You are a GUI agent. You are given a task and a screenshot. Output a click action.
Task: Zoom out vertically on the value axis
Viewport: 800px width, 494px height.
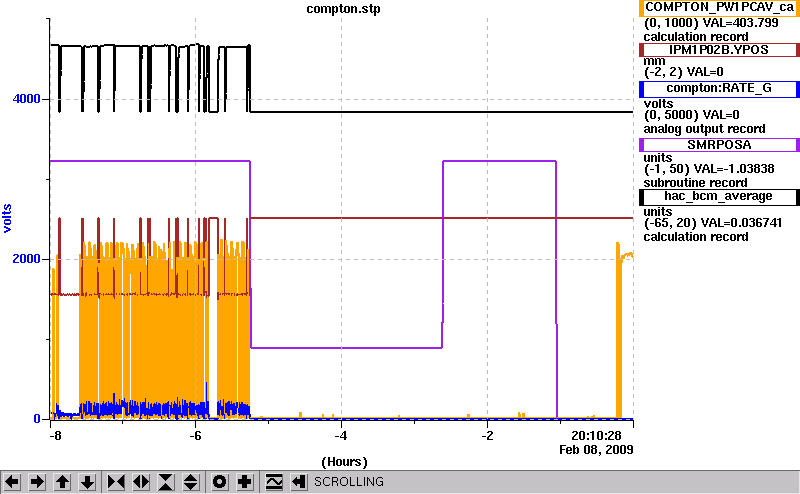(x=190, y=482)
